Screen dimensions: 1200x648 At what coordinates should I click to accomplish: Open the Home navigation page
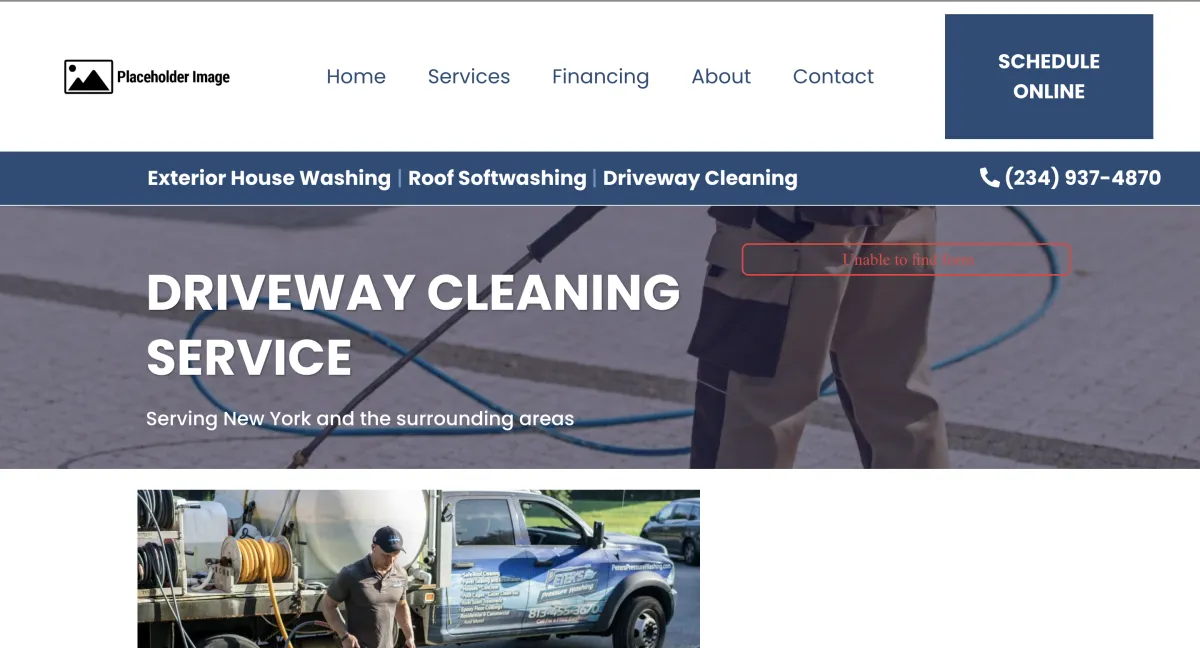pos(356,77)
